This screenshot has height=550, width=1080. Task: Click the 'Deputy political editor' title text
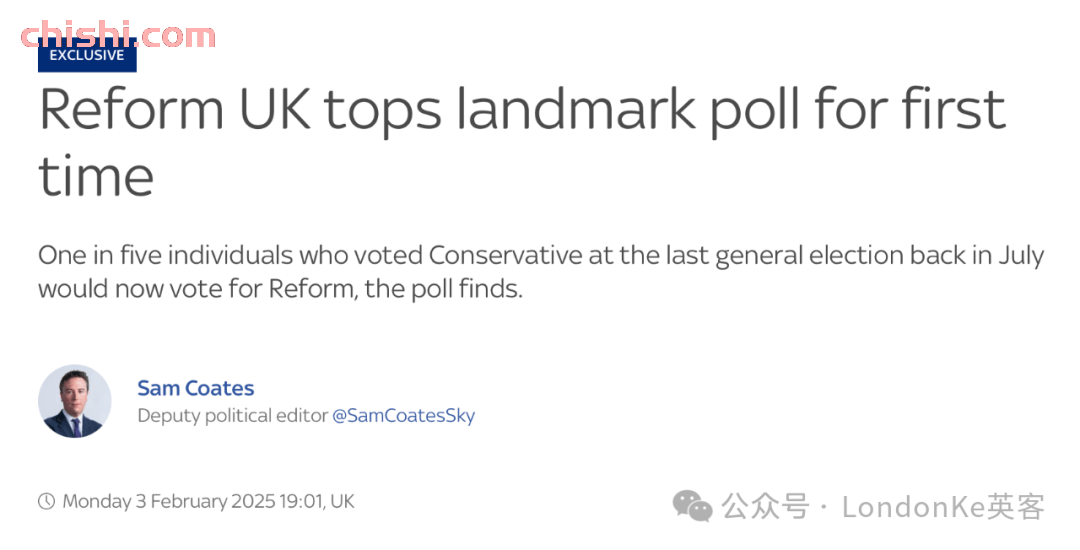(233, 416)
